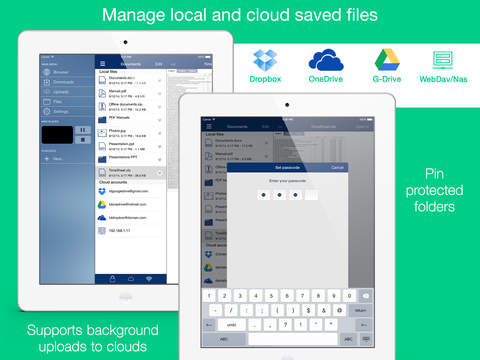Cancel the Set passcode dialog
Image resolution: width=480 pixels, height=360 pixels.
(337, 167)
